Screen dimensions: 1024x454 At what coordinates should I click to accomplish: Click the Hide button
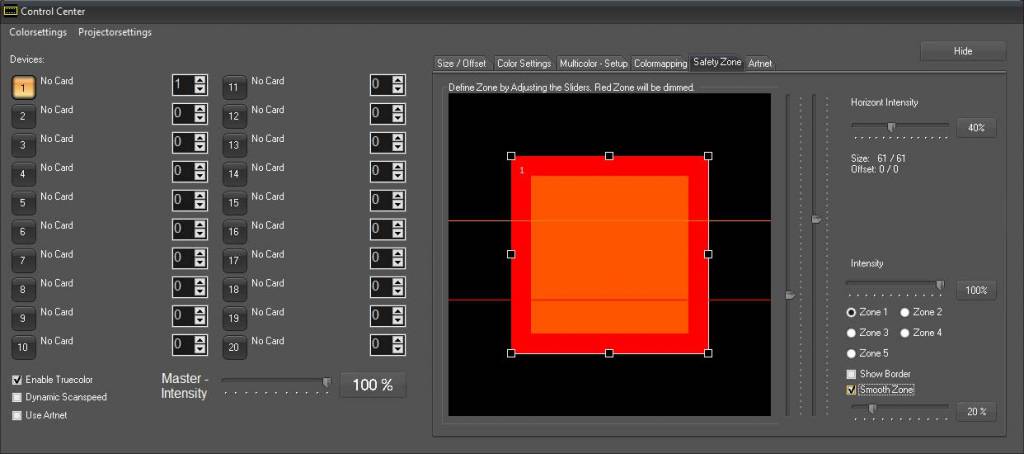pos(962,51)
